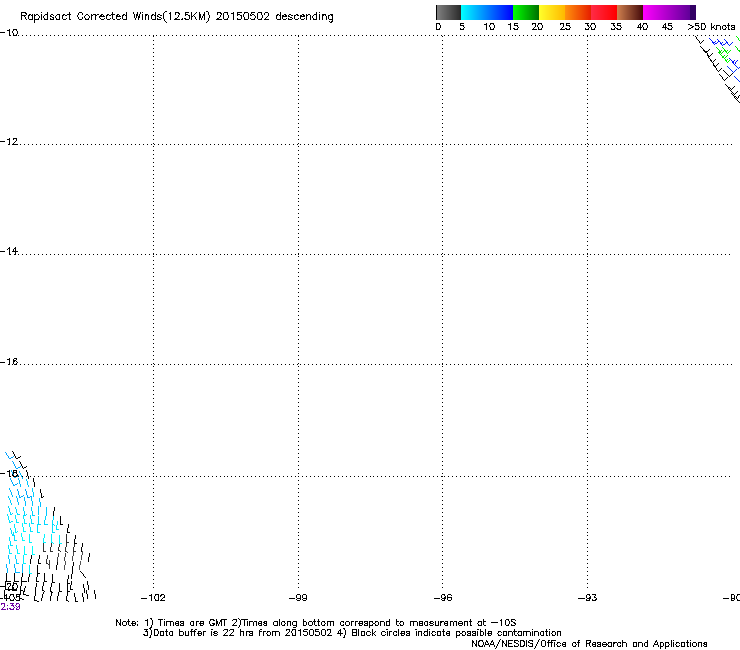This screenshot has width=740, height=650.
Task: Click the '-14' latitude axis label
Action: point(9,251)
